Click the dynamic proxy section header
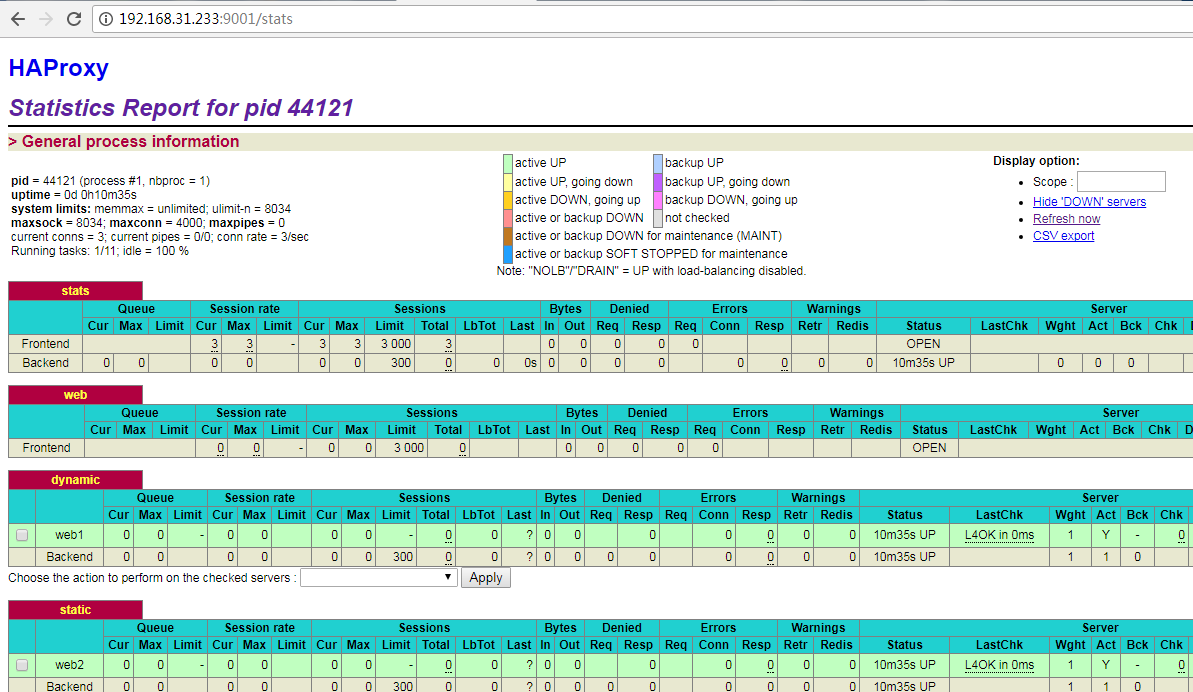This screenshot has height=692, width=1193. (75, 480)
